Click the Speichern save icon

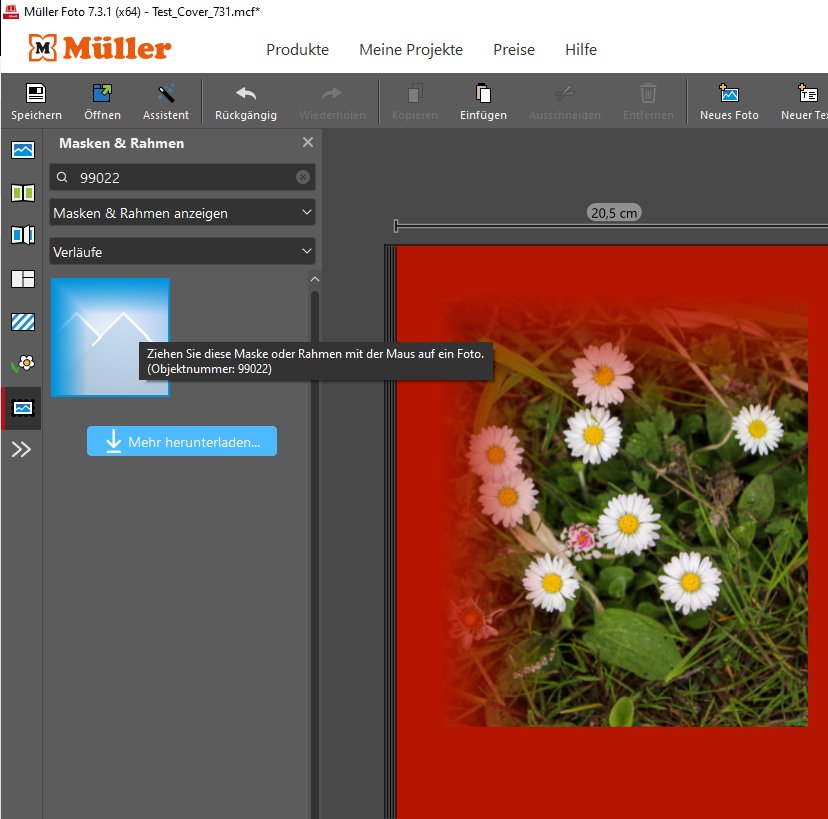36,101
